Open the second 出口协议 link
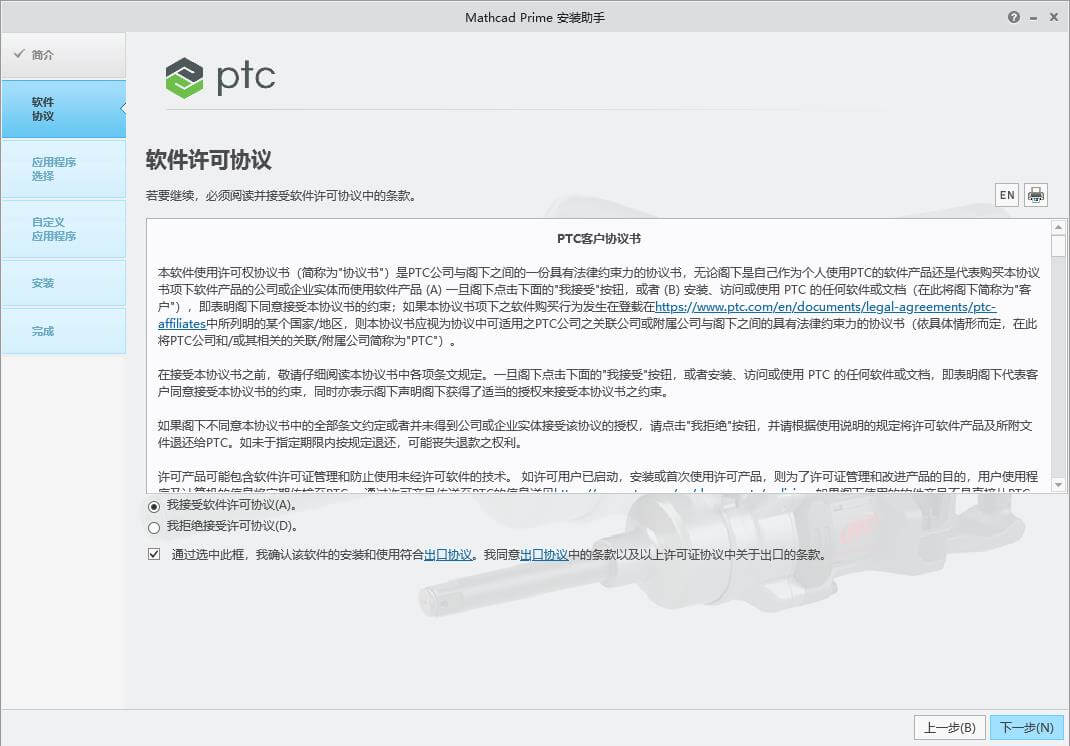Image resolution: width=1070 pixels, height=746 pixels. pos(544,555)
